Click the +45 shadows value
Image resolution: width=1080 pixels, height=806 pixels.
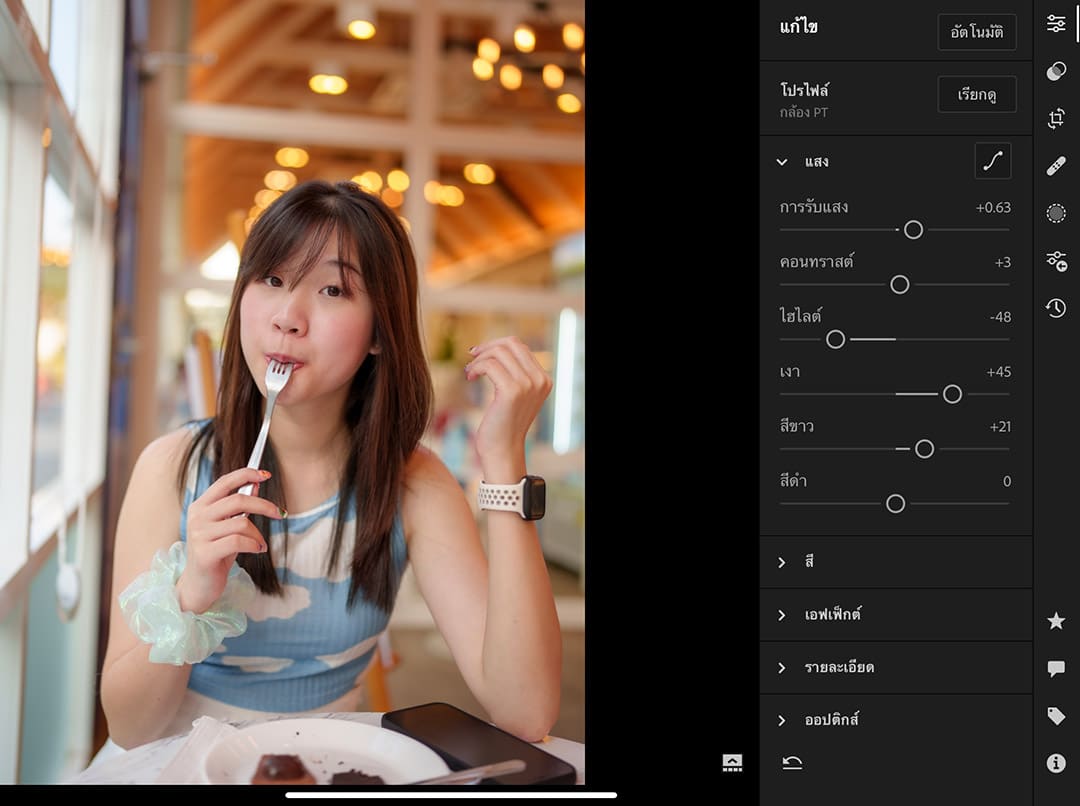[x=999, y=372]
